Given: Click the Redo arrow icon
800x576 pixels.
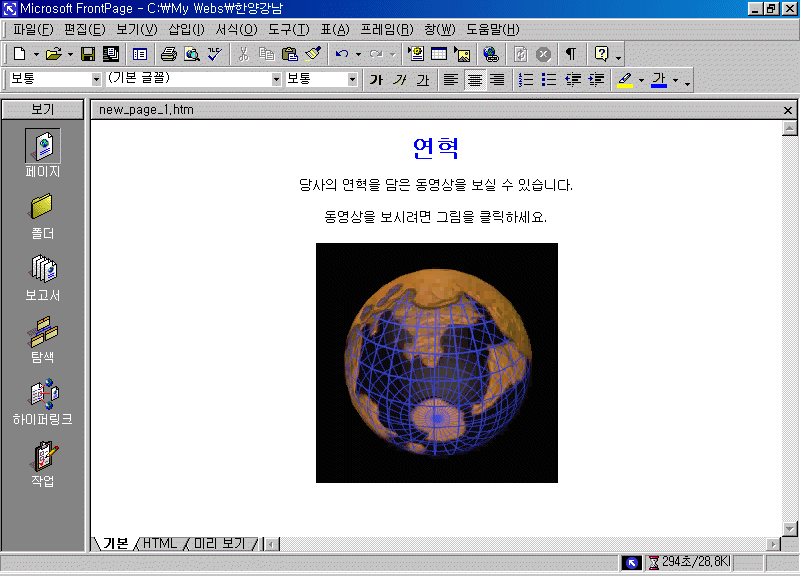Looking at the screenshot, I should pos(376,54).
